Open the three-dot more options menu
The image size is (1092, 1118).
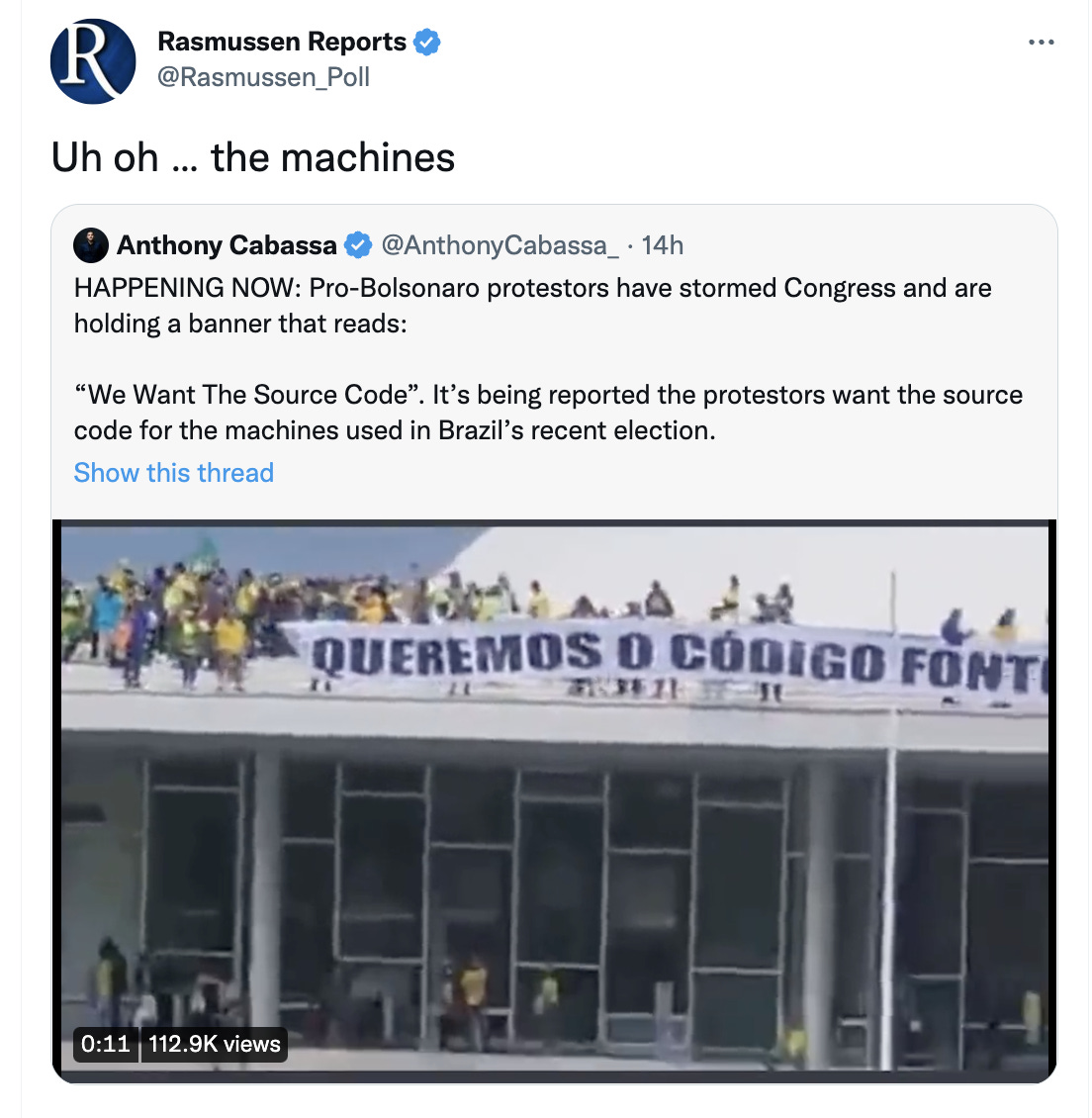click(1041, 43)
